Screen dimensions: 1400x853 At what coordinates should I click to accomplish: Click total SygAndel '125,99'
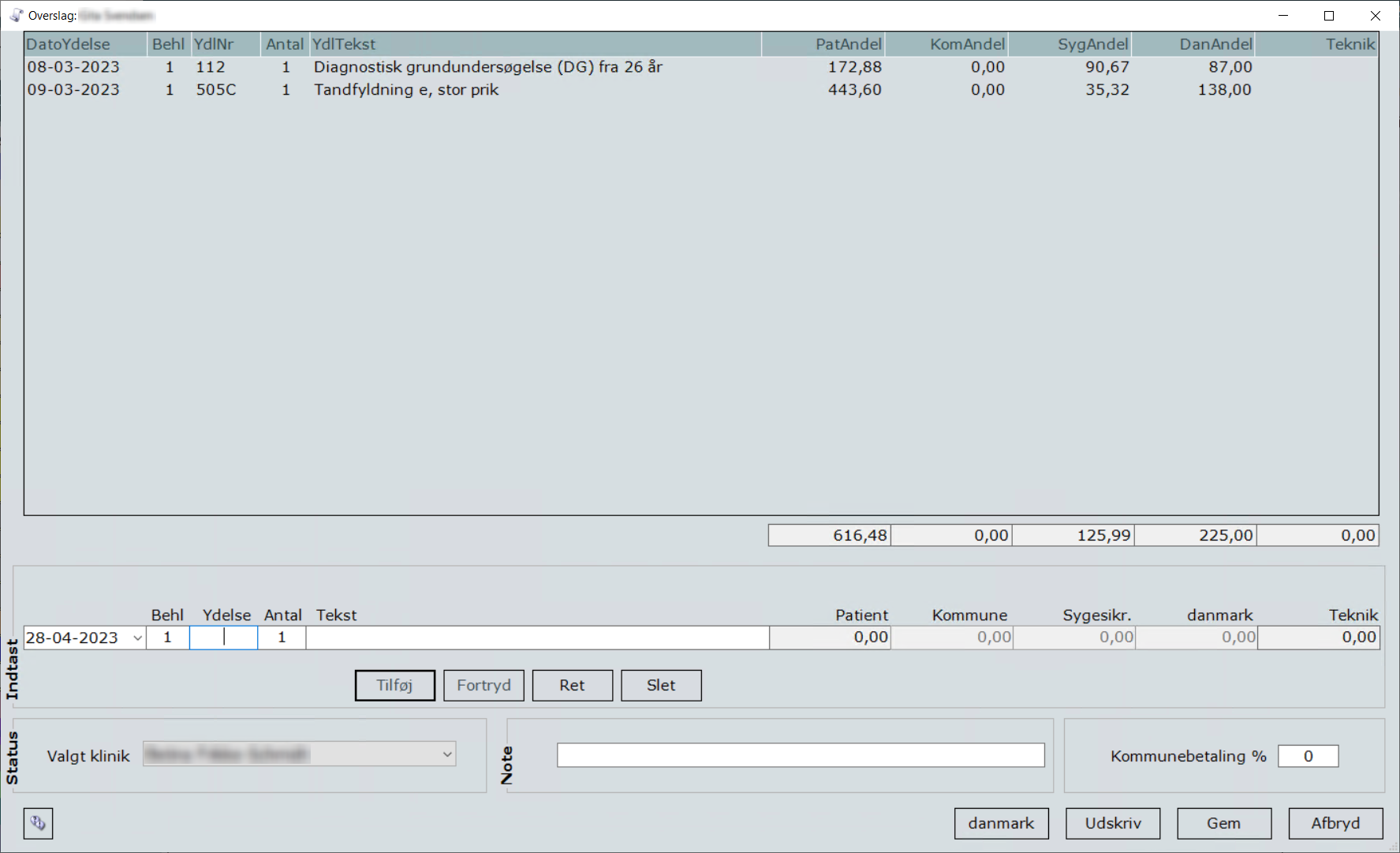[x=1073, y=535]
